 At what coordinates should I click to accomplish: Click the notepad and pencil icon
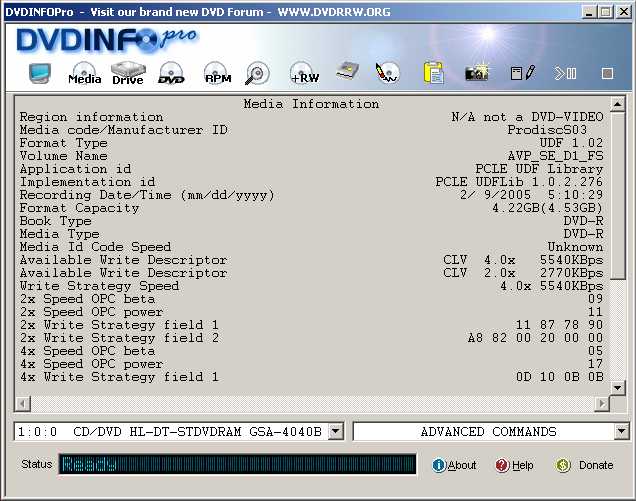[x=523, y=73]
